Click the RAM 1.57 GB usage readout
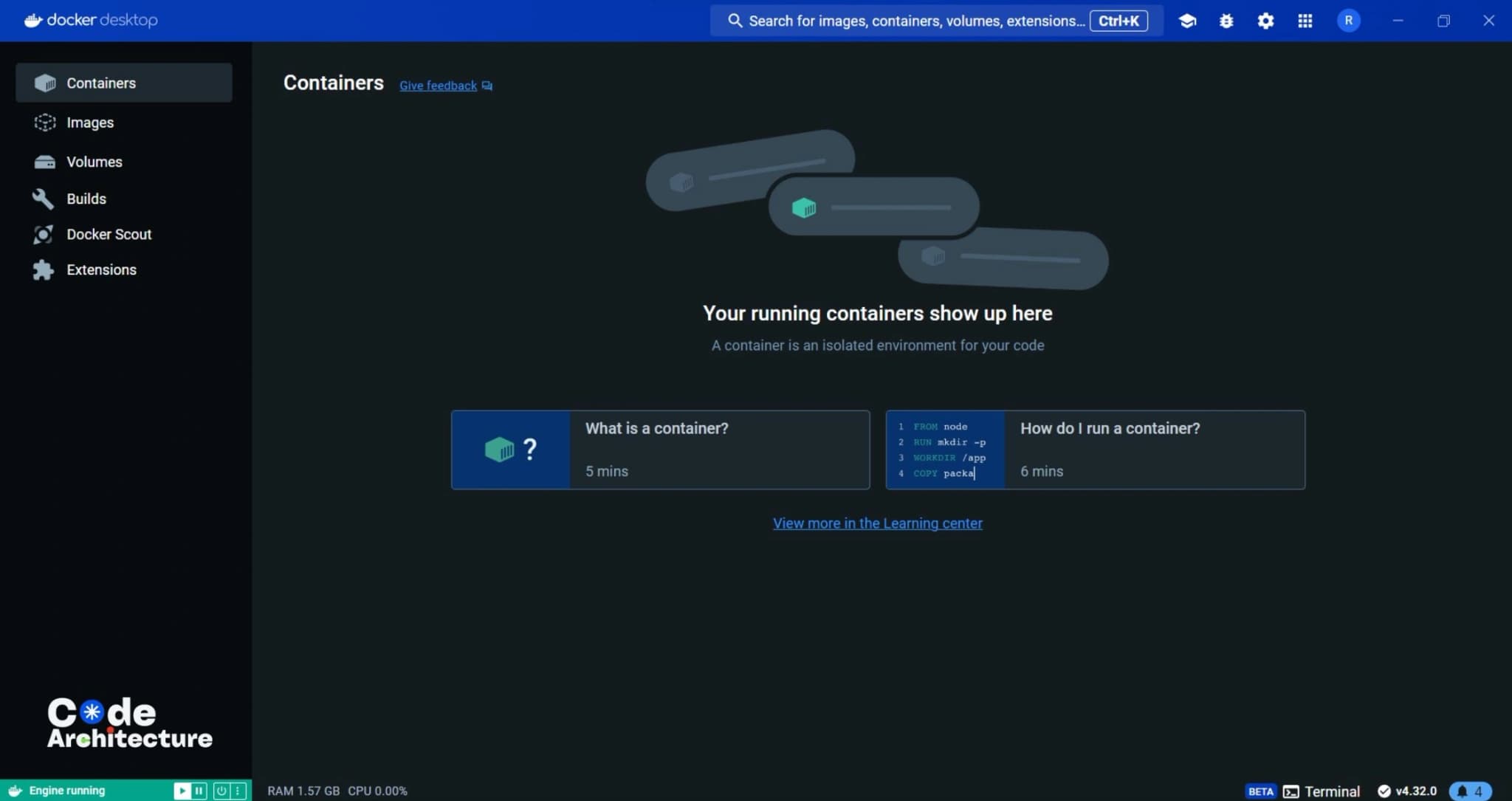1512x801 pixels. point(303,791)
